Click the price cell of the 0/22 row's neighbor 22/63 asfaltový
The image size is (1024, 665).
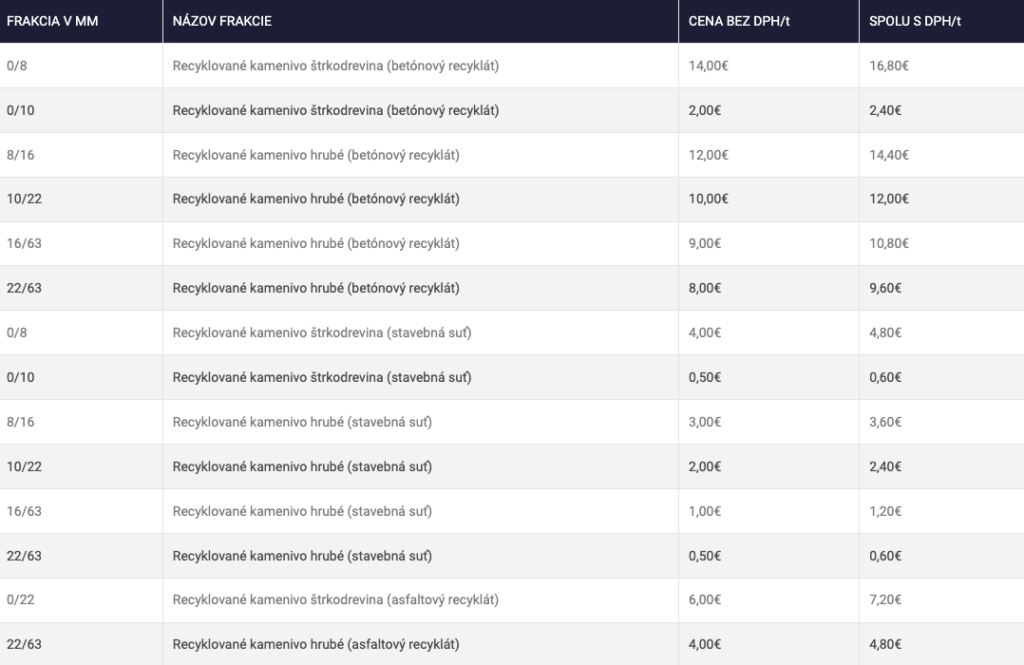point(769,644)
